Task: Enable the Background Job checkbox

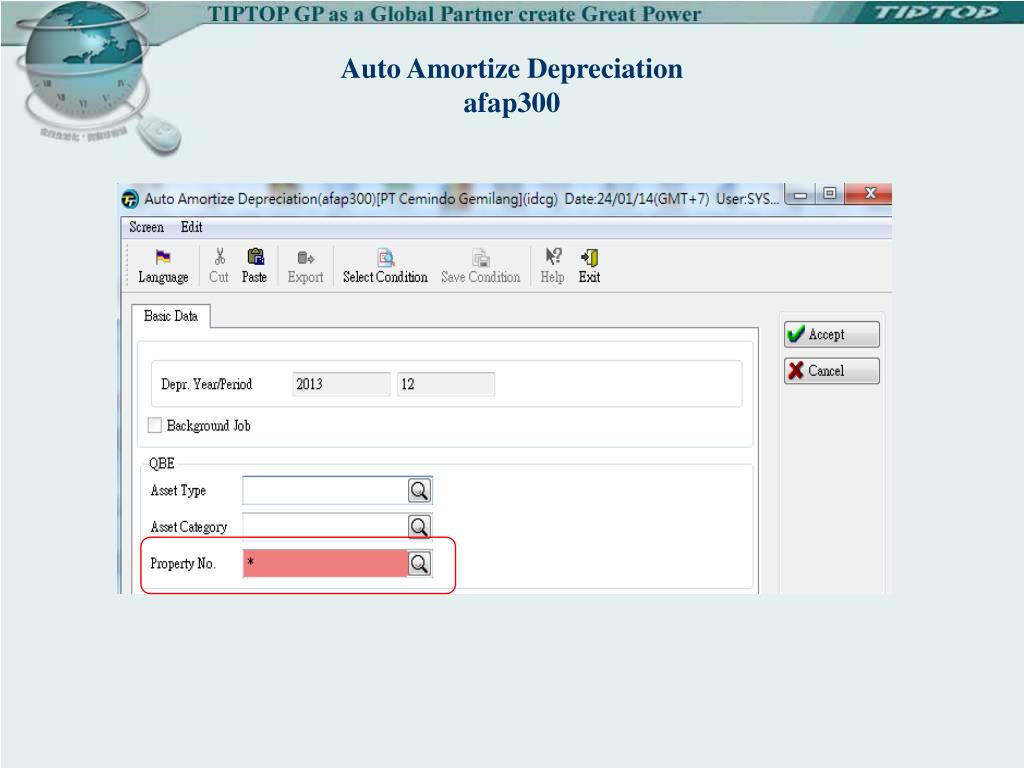Action: (x=155, y=425)
